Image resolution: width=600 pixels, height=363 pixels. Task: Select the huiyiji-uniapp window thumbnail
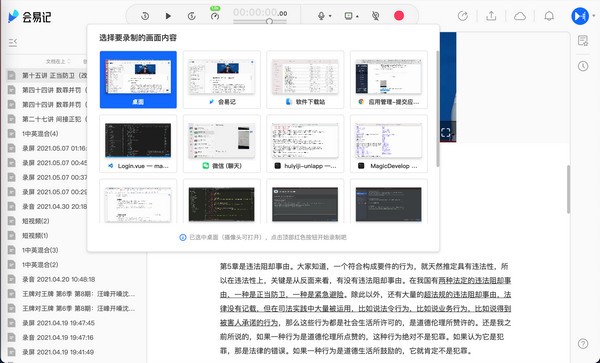click(x=305, y=144)
